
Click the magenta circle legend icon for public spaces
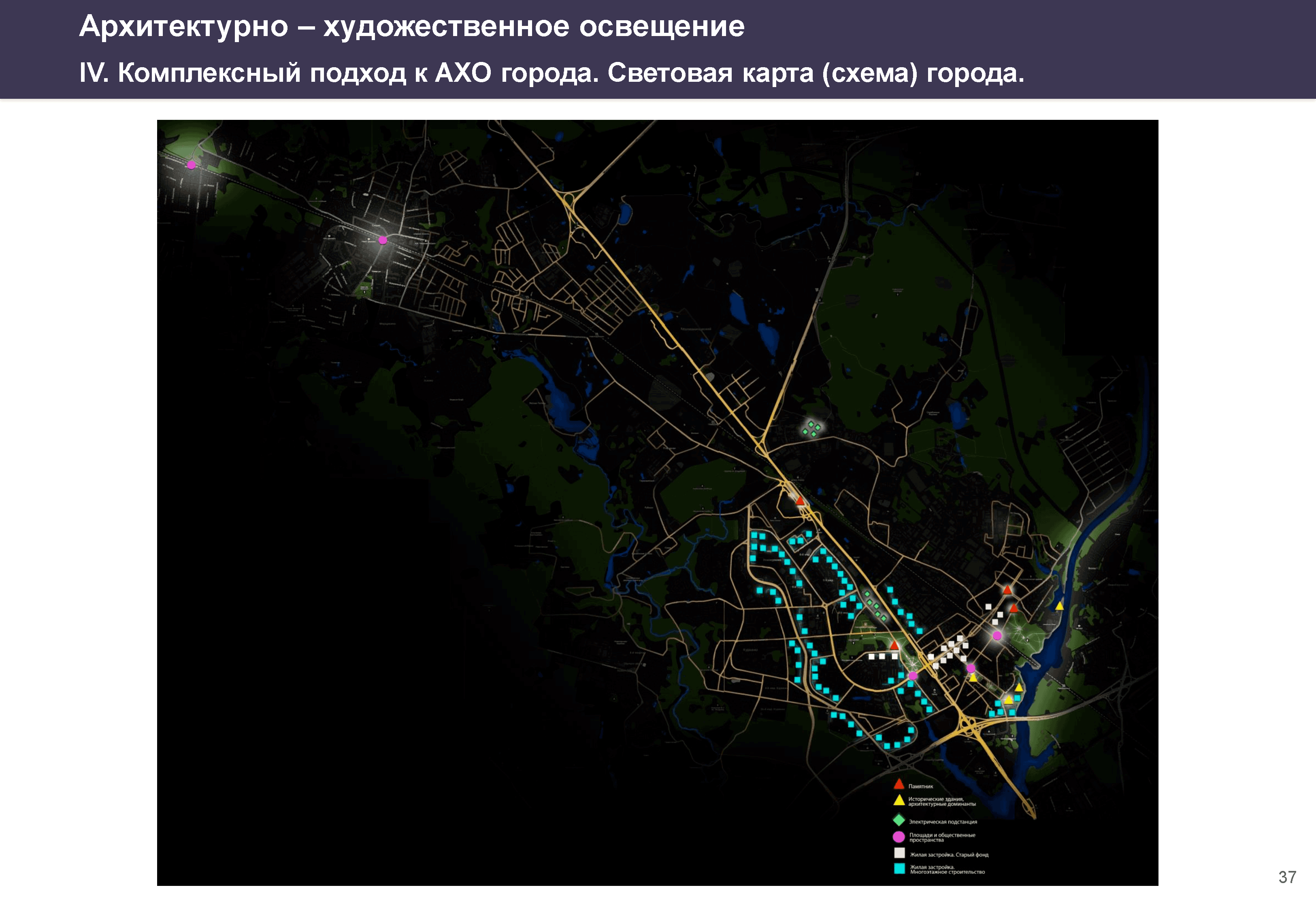[x=899, y=837]
